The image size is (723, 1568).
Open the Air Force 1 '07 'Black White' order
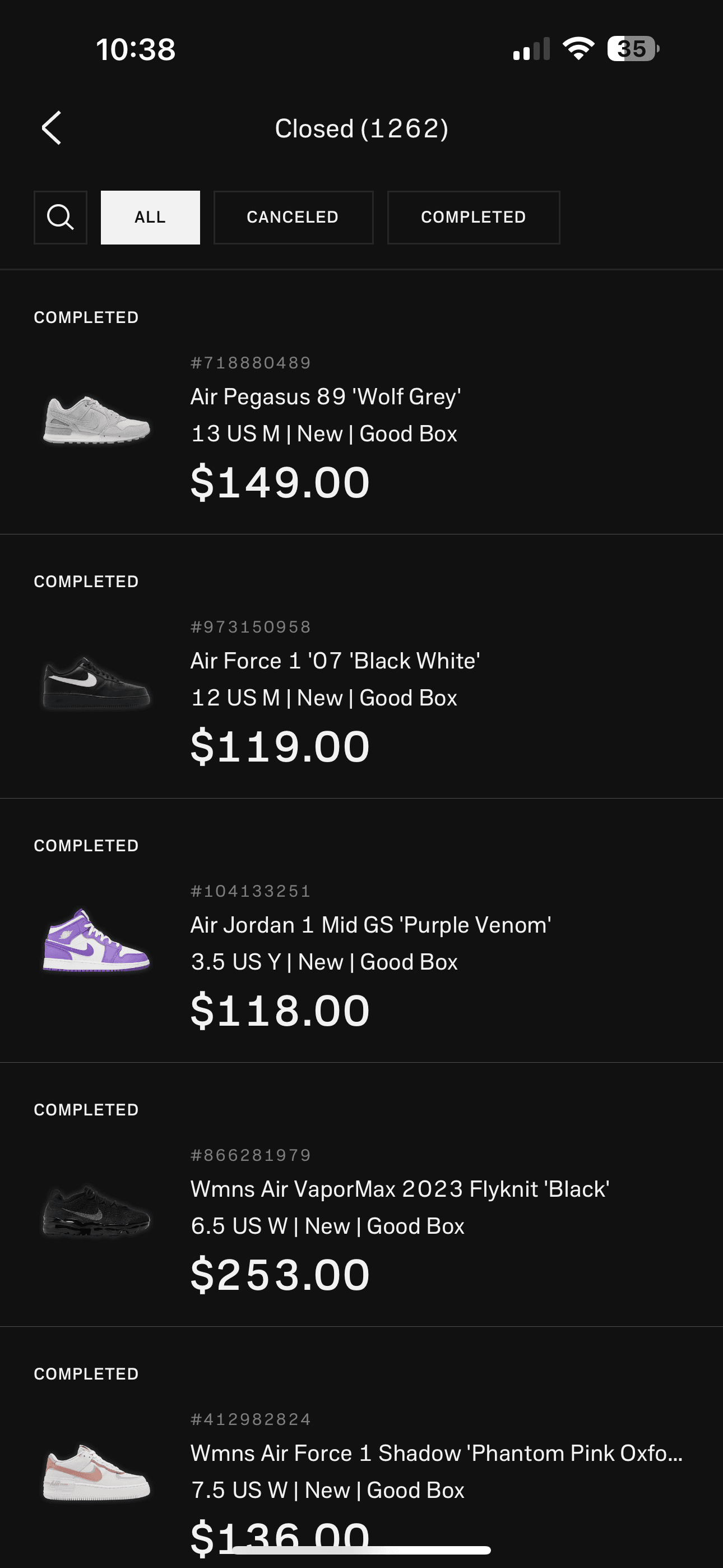point(361,667)
